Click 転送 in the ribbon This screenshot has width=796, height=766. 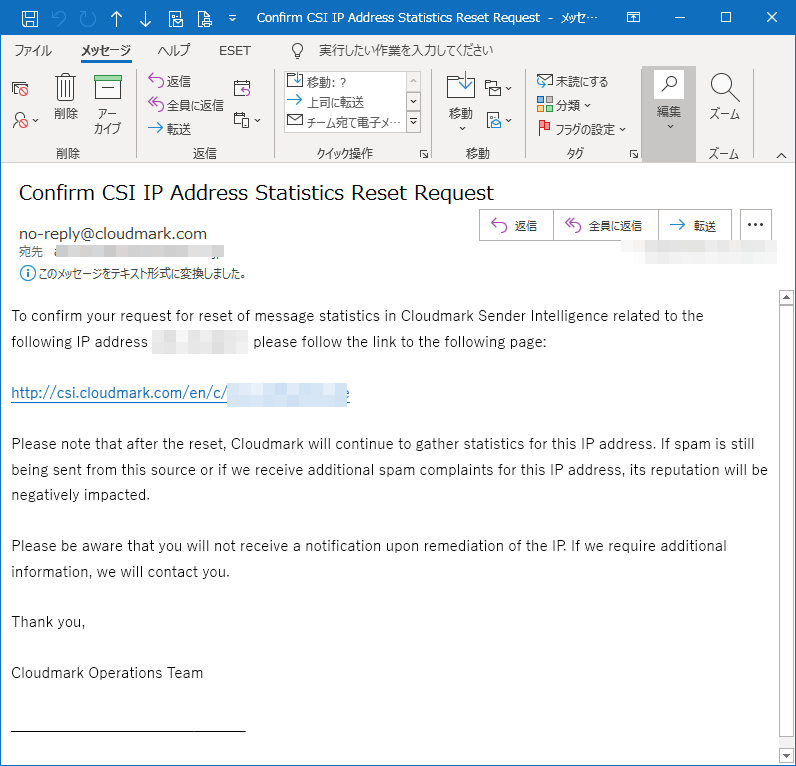[170, 128]
